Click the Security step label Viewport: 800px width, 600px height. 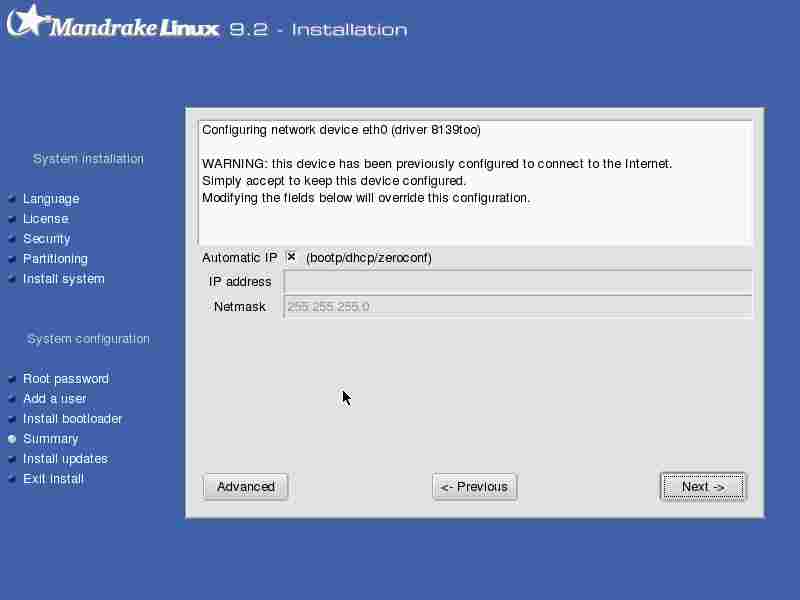47,239
